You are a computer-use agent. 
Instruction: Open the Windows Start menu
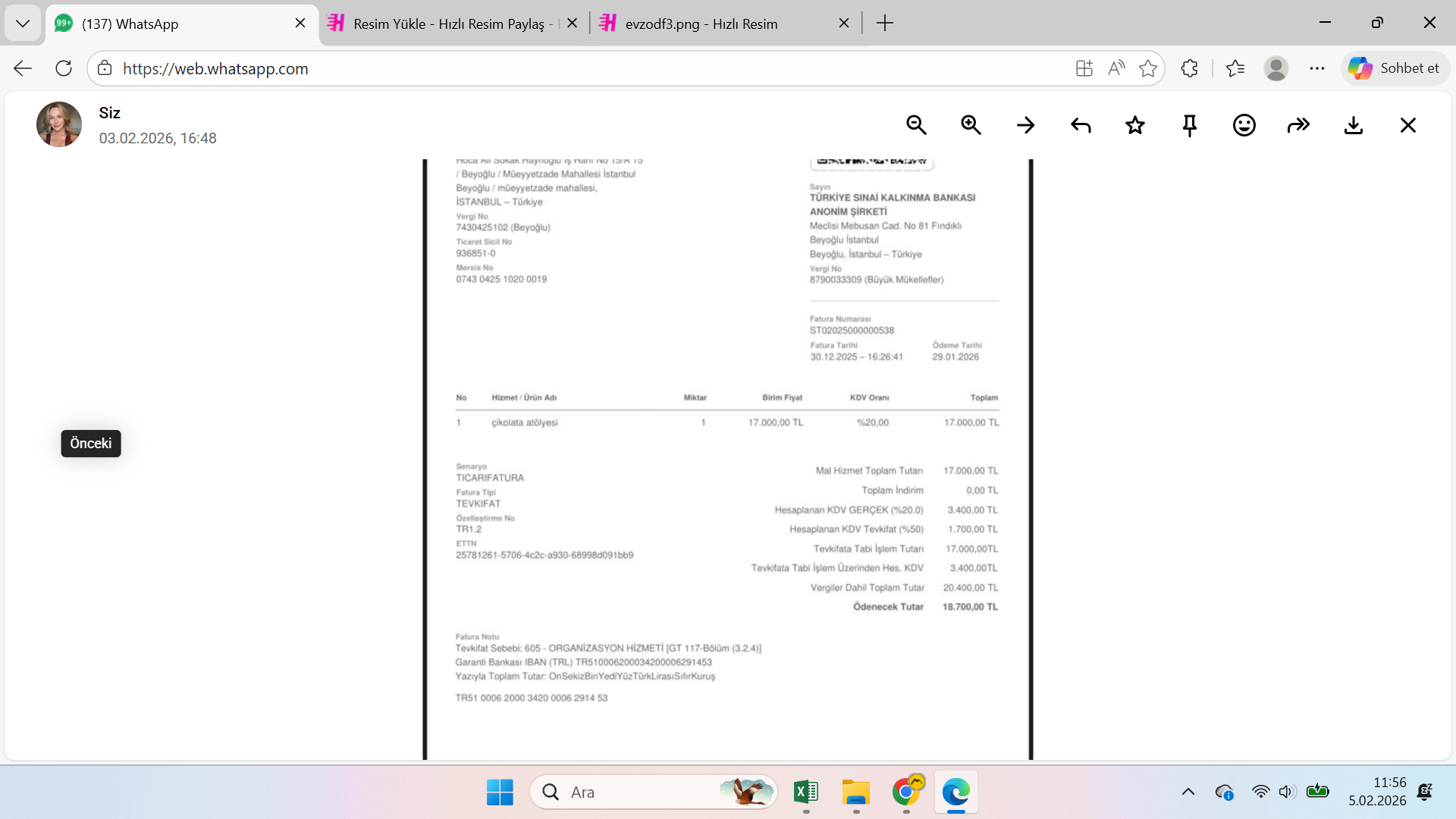click(500, 792)
